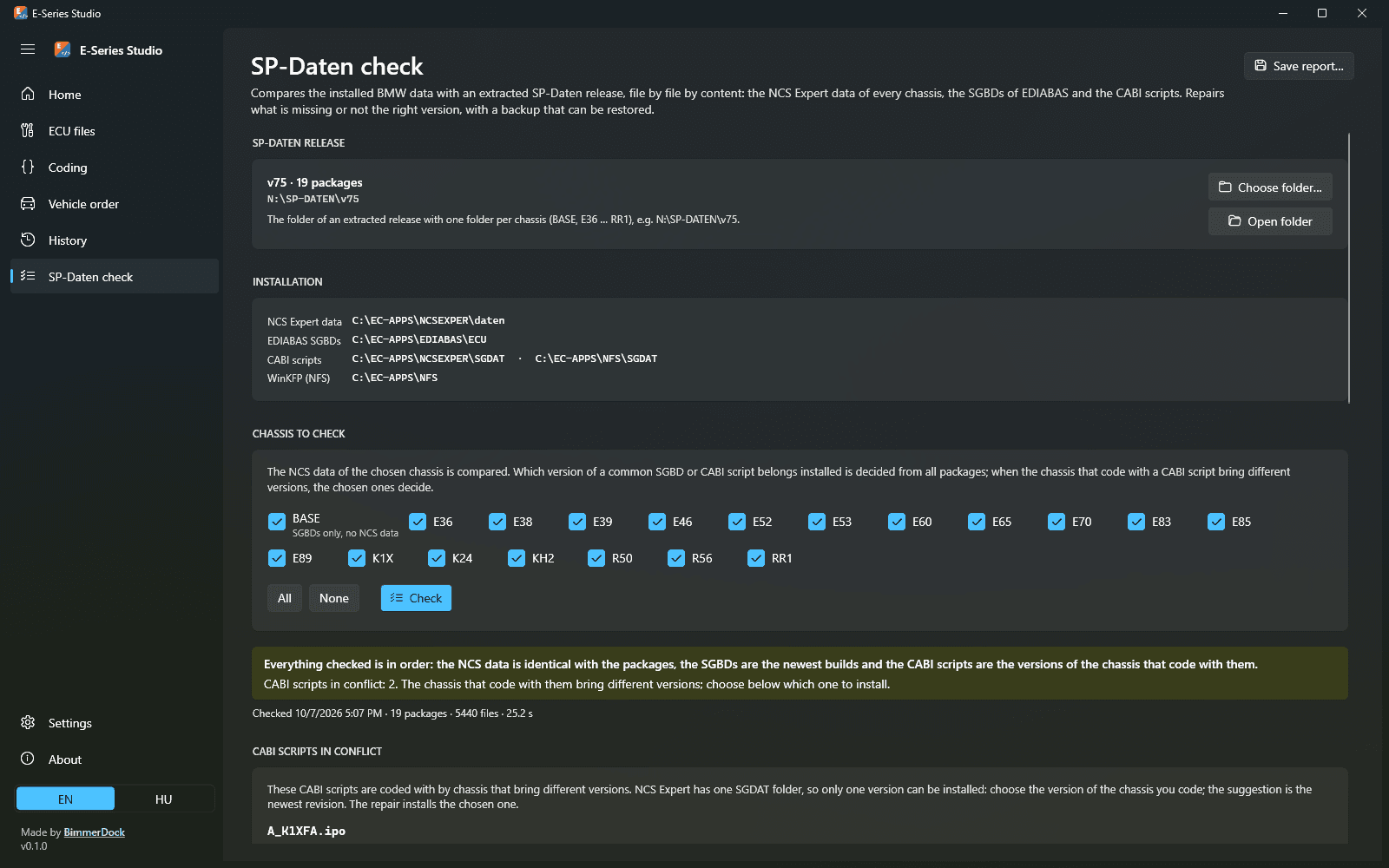This screenshot has width=1389, height=868.
Task: Click the folder icon on Open folder button
Action: tap(1234, 221)
